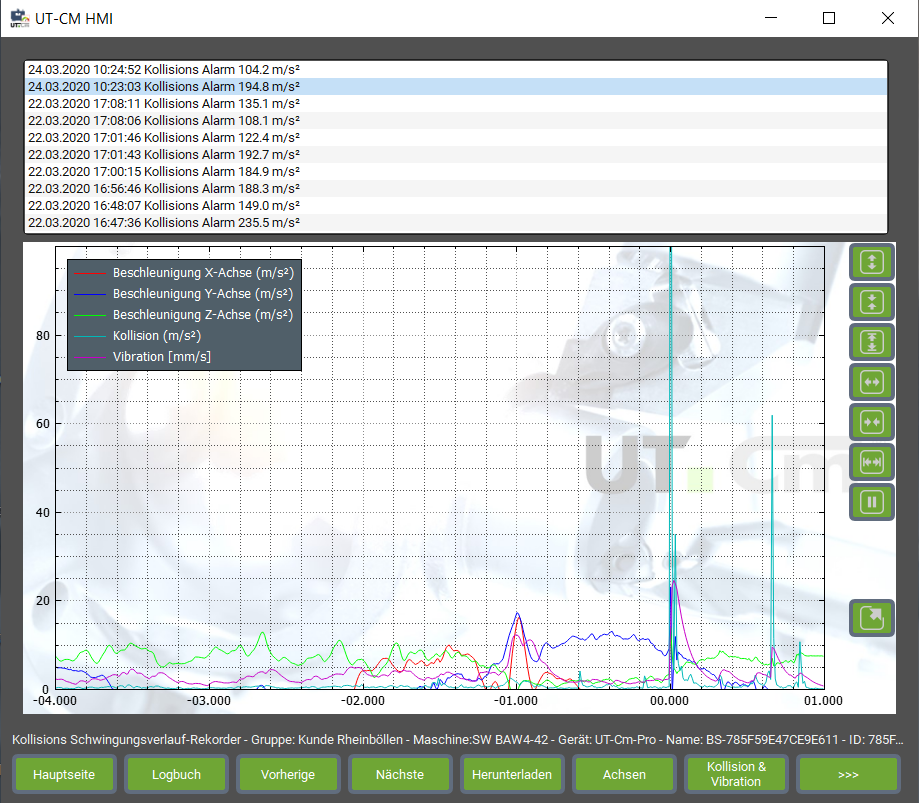Click the fit horizontal axis icon

click(871, 462)
